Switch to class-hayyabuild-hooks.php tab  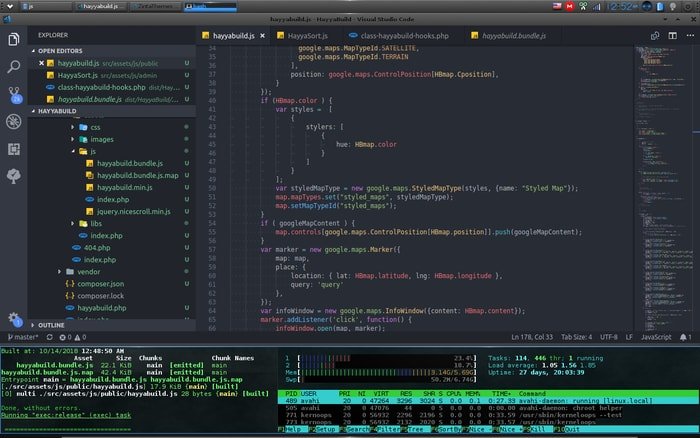(399, 36)
